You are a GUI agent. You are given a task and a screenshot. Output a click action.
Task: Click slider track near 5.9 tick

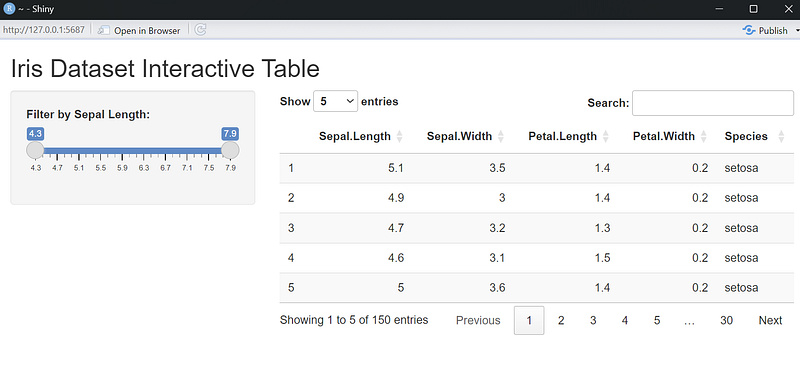[122, 151]
